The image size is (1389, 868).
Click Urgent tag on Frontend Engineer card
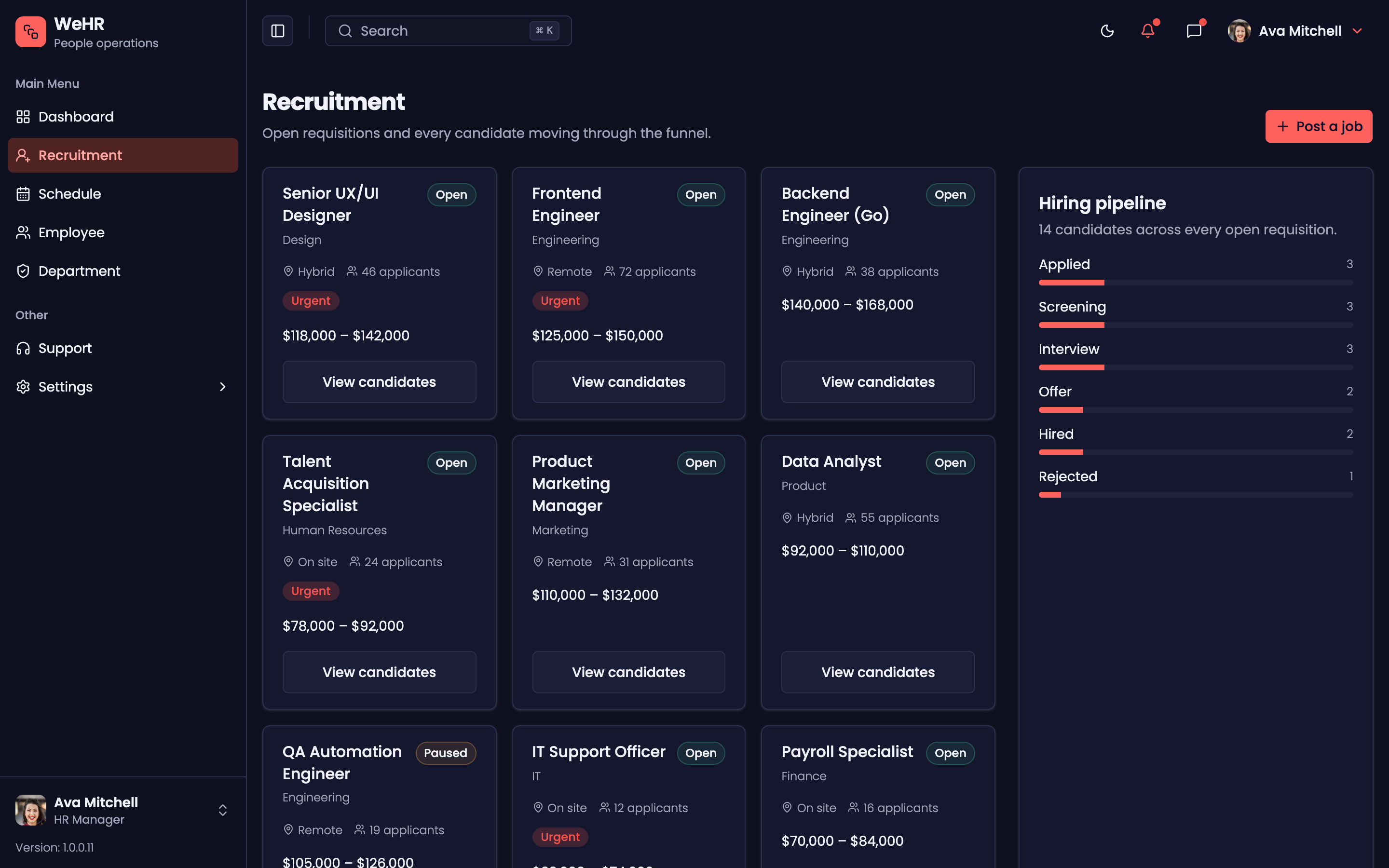[x=559, y=301]
